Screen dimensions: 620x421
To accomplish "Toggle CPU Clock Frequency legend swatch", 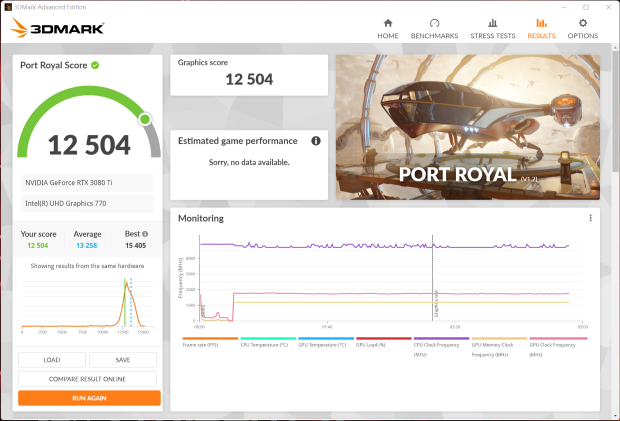I will 441,338.
